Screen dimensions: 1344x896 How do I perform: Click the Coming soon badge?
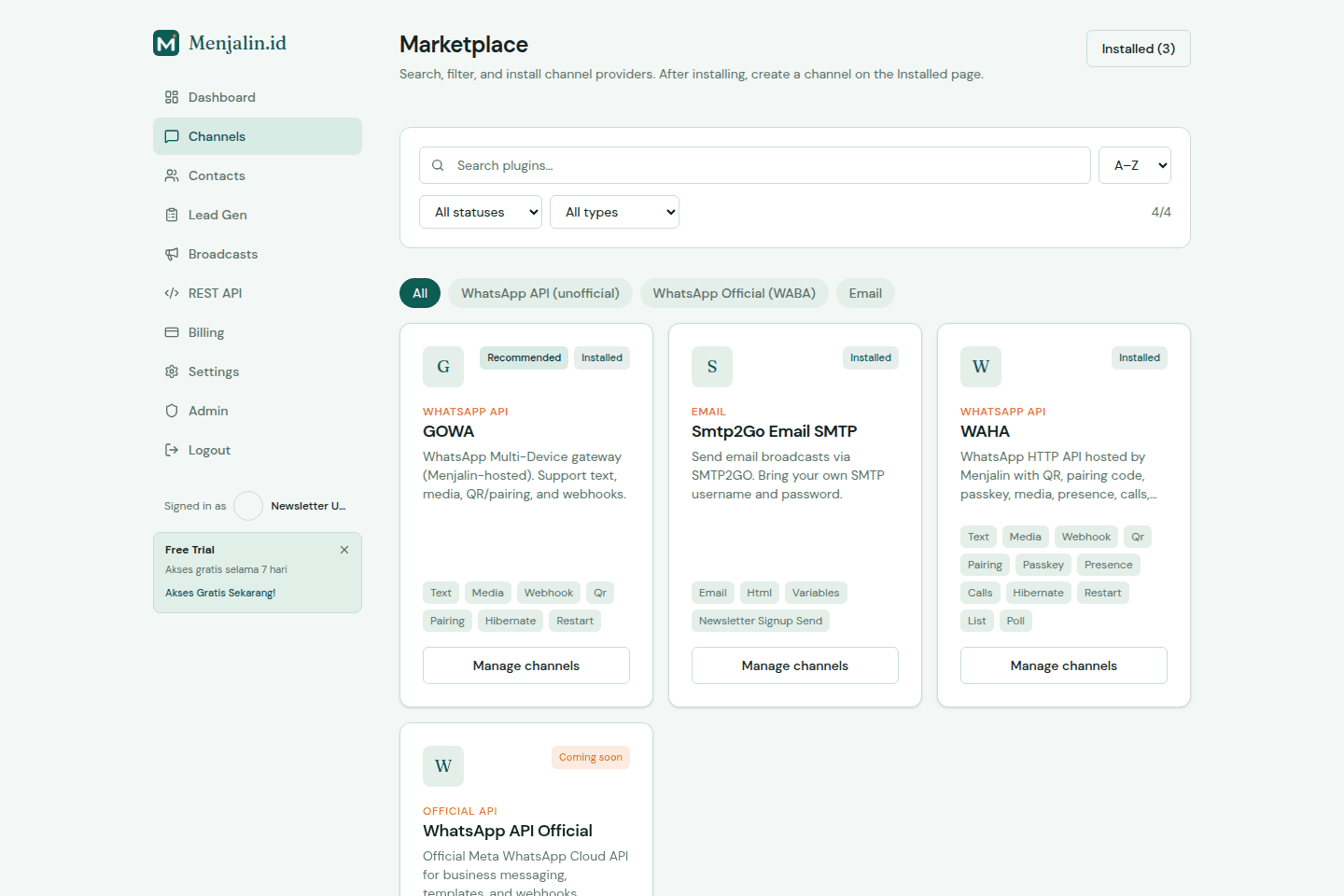tap(591, 757)
